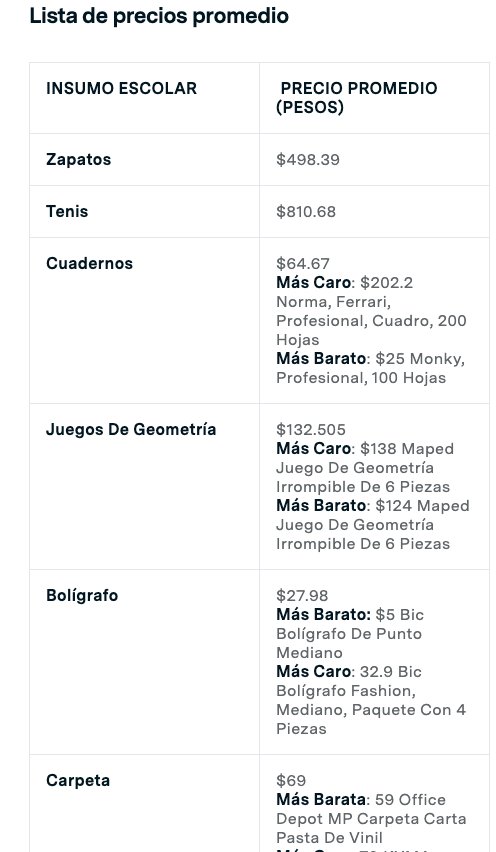Select the 'Bolígrafo' row label
This screenshot has width=496, height=852.
coord(82,595)
